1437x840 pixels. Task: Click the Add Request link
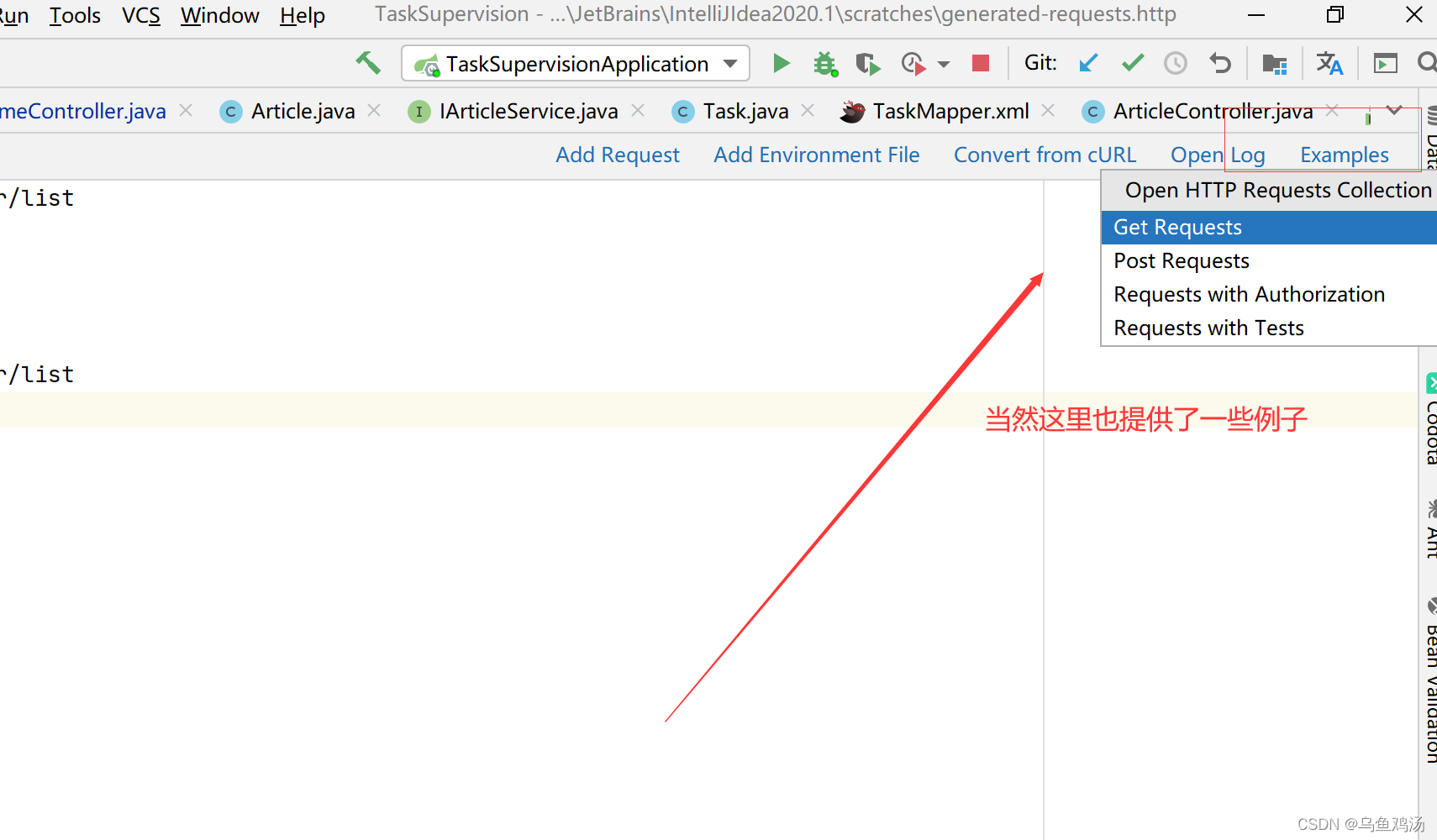pos(618,155)
